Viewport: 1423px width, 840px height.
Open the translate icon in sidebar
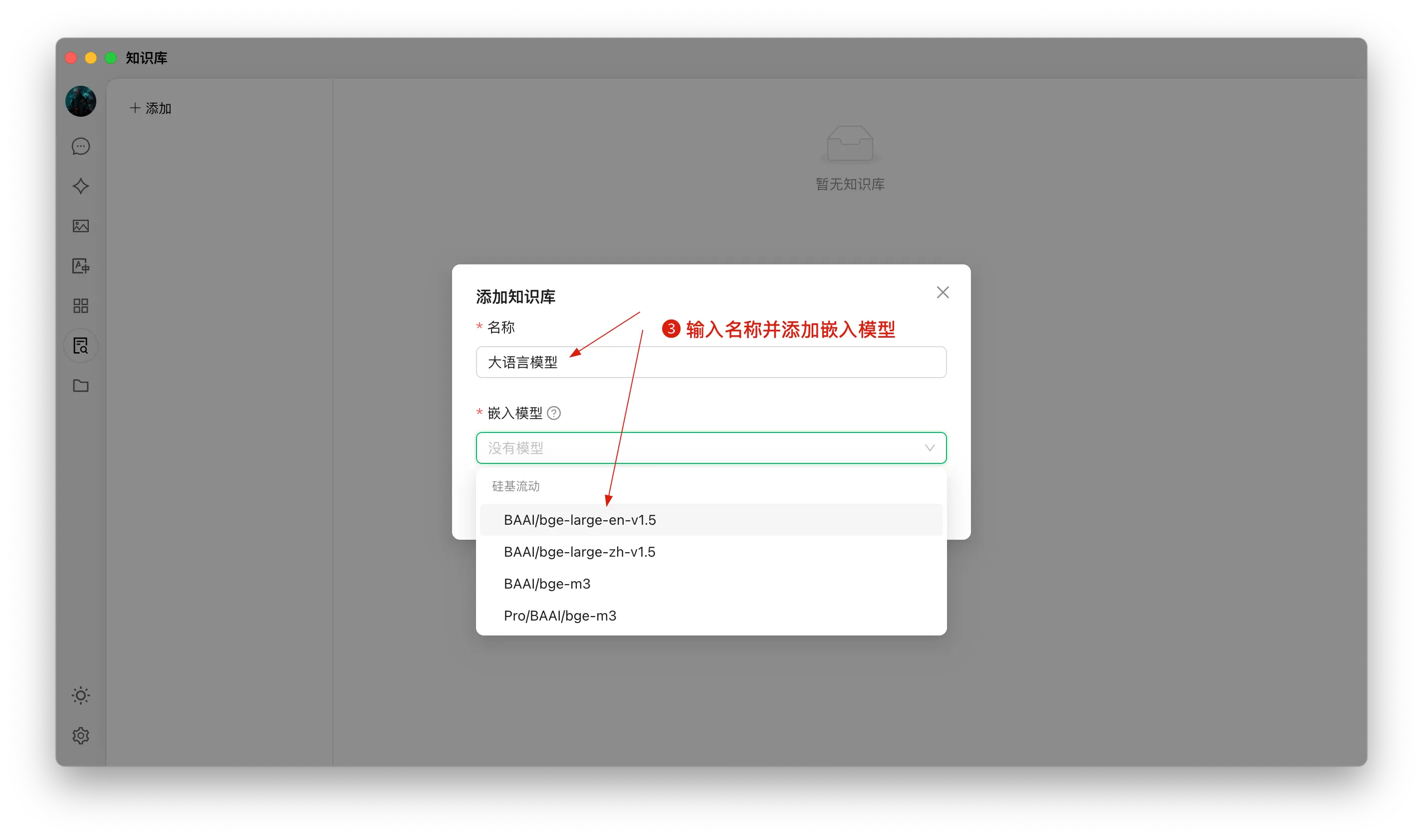[81, 266]
